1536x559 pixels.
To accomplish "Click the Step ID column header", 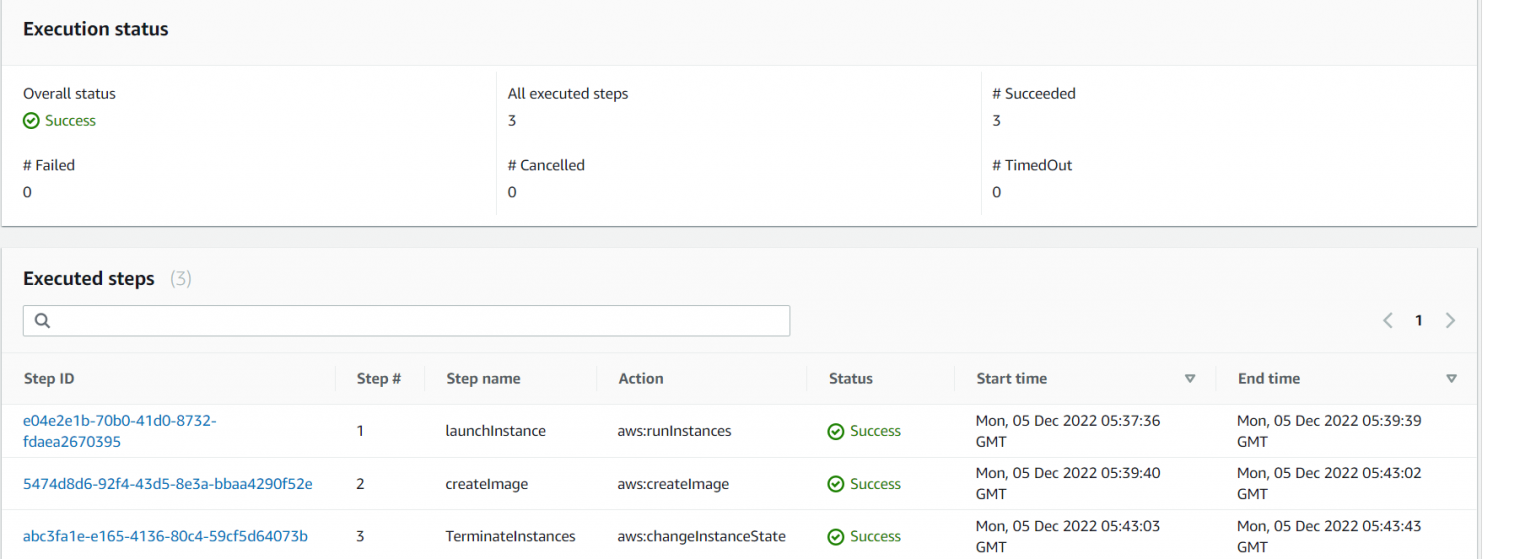I will pos(49,379).
